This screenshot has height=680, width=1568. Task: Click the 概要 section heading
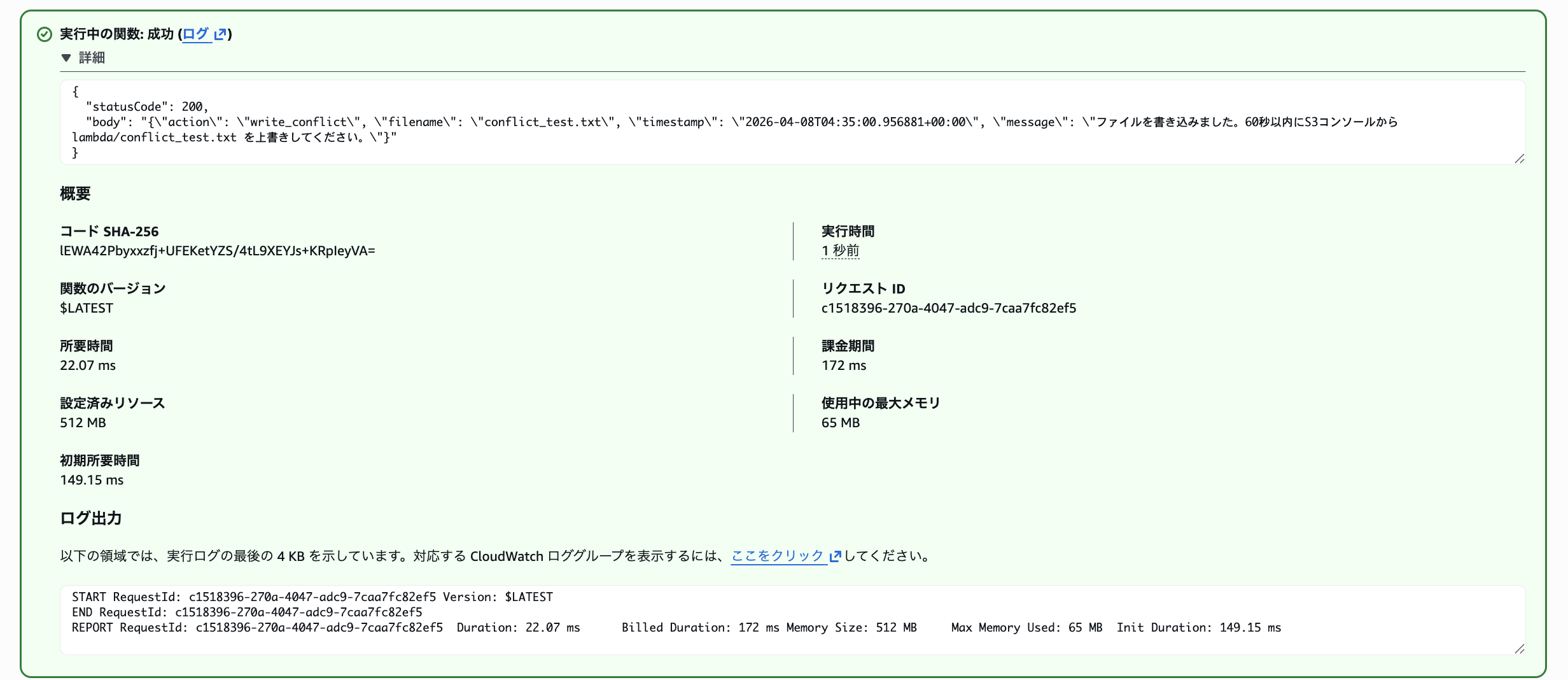point(75,194)
